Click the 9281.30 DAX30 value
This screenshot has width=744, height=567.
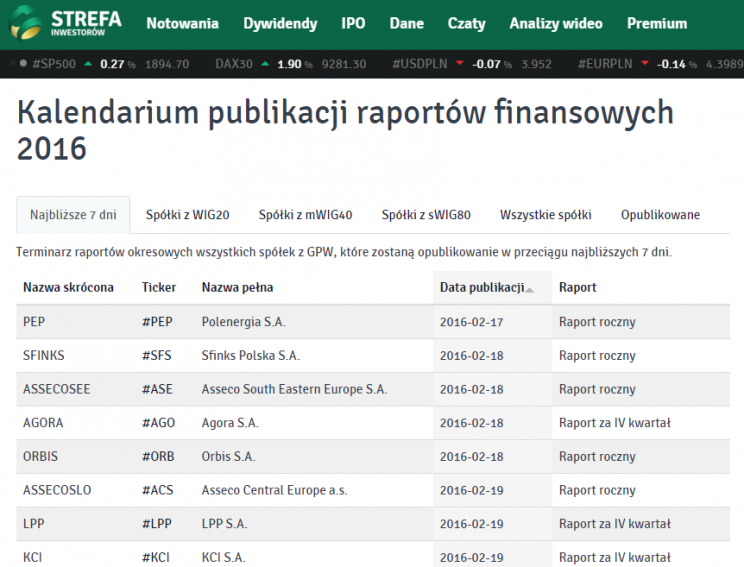[x=344, y=64]
